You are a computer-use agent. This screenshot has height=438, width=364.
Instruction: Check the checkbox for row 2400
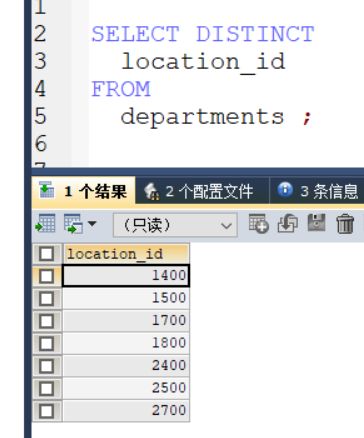[x=46, y=366]
